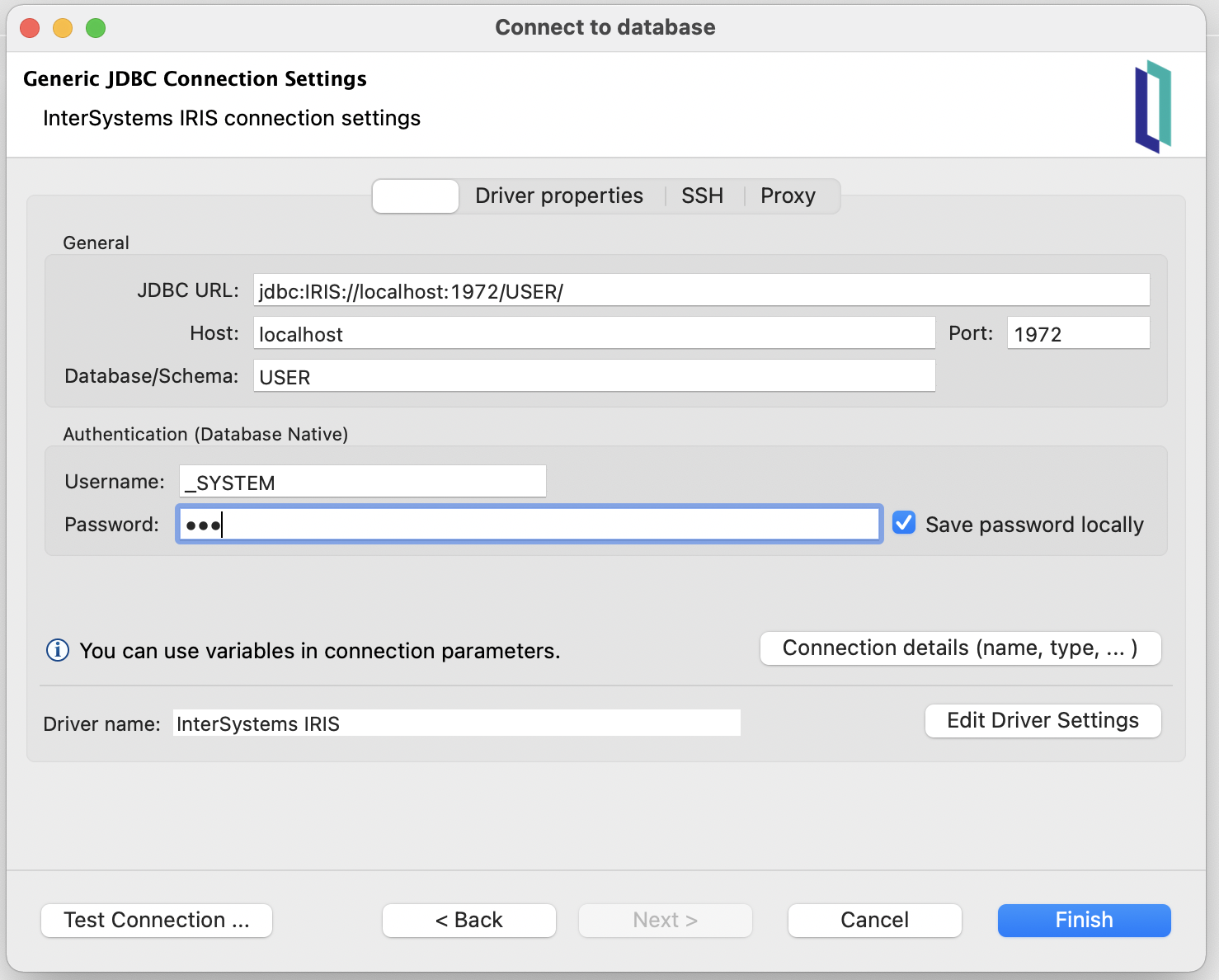Click inside the Password field
Image resolution: width=1219 pixels, height=980 pixels.
529,525
